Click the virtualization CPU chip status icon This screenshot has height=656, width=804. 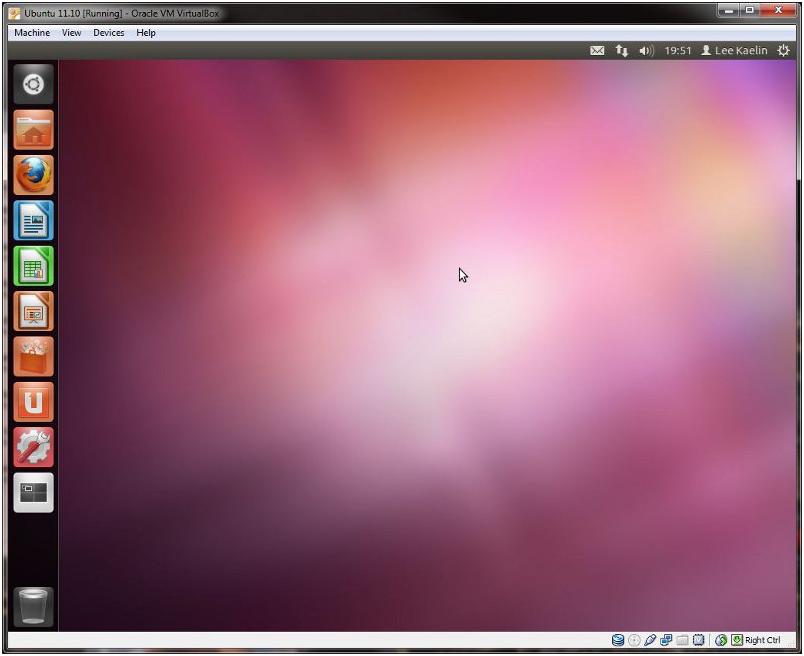(698, 640)
